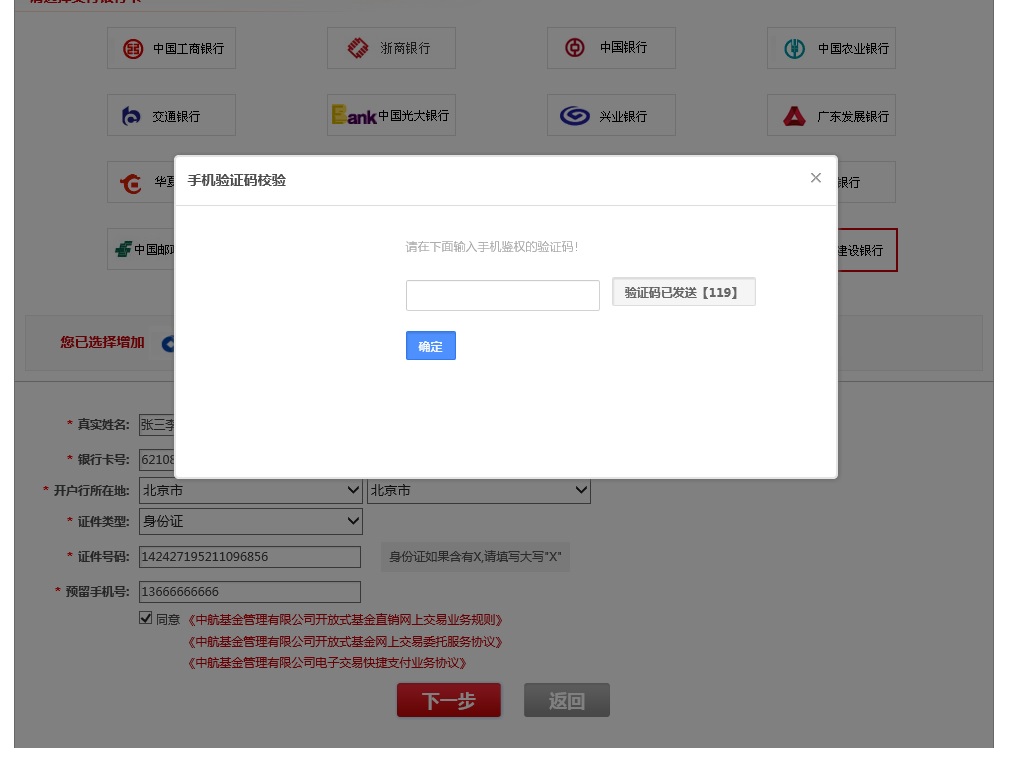Choose the 建设银行 option card
The height and width of the screenshot is (761, 1010).
coord(867,250)
